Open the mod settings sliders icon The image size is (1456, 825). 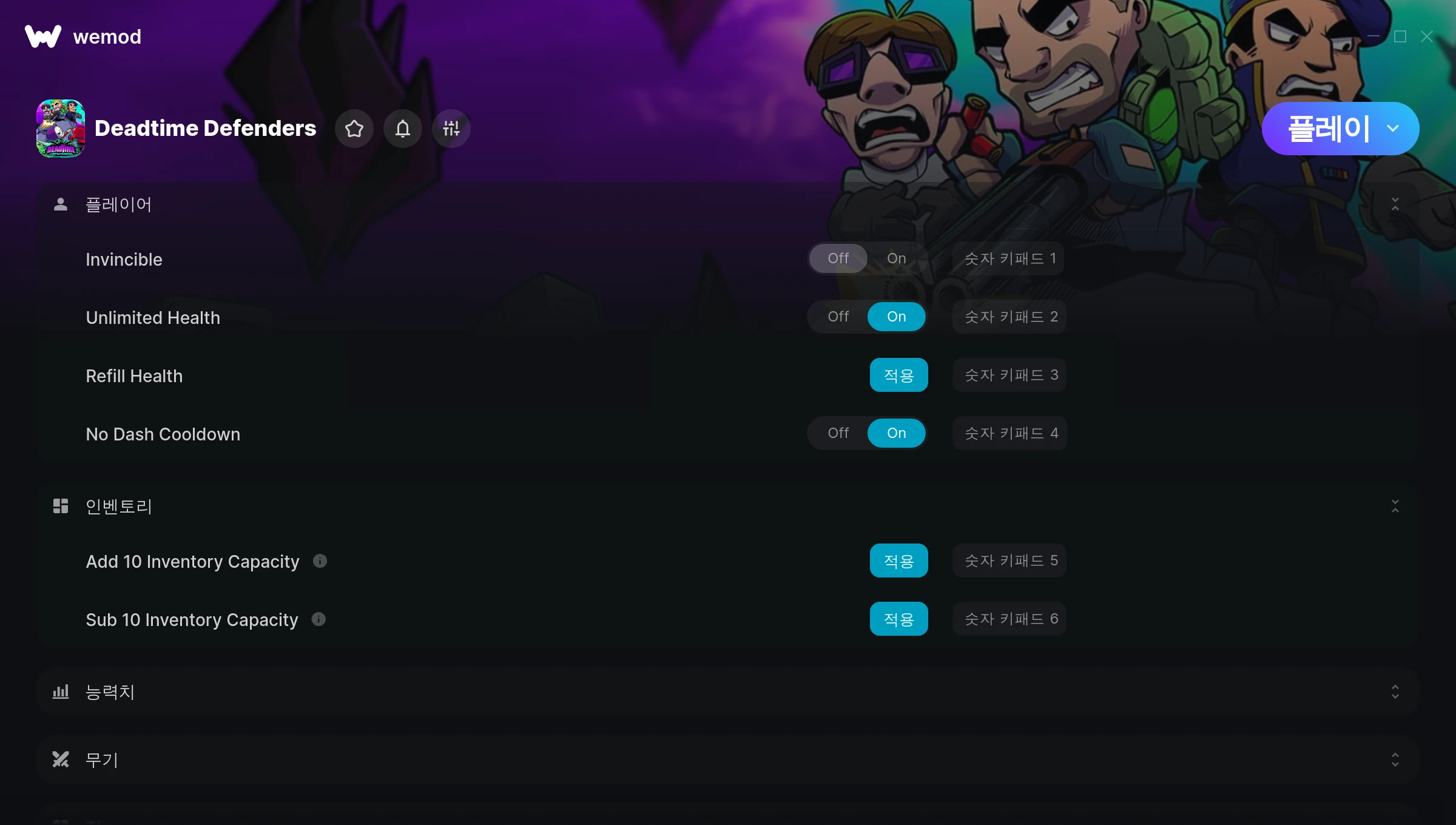[451, 129]
